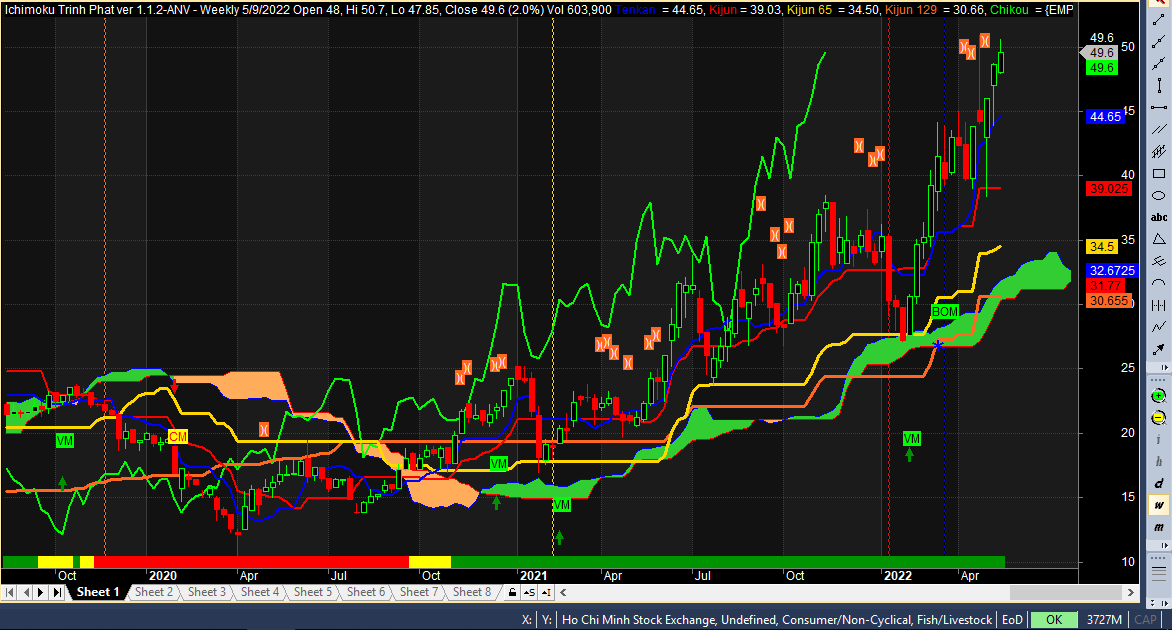
Task: Select the horizontal line drawing tool
Action: coord(1159,107)
